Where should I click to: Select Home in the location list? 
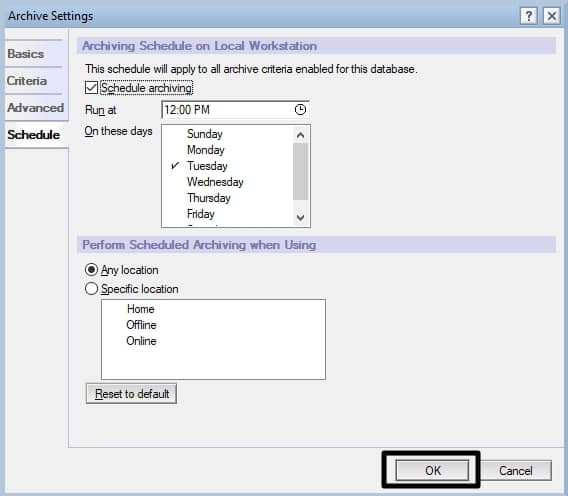(141, 309)
